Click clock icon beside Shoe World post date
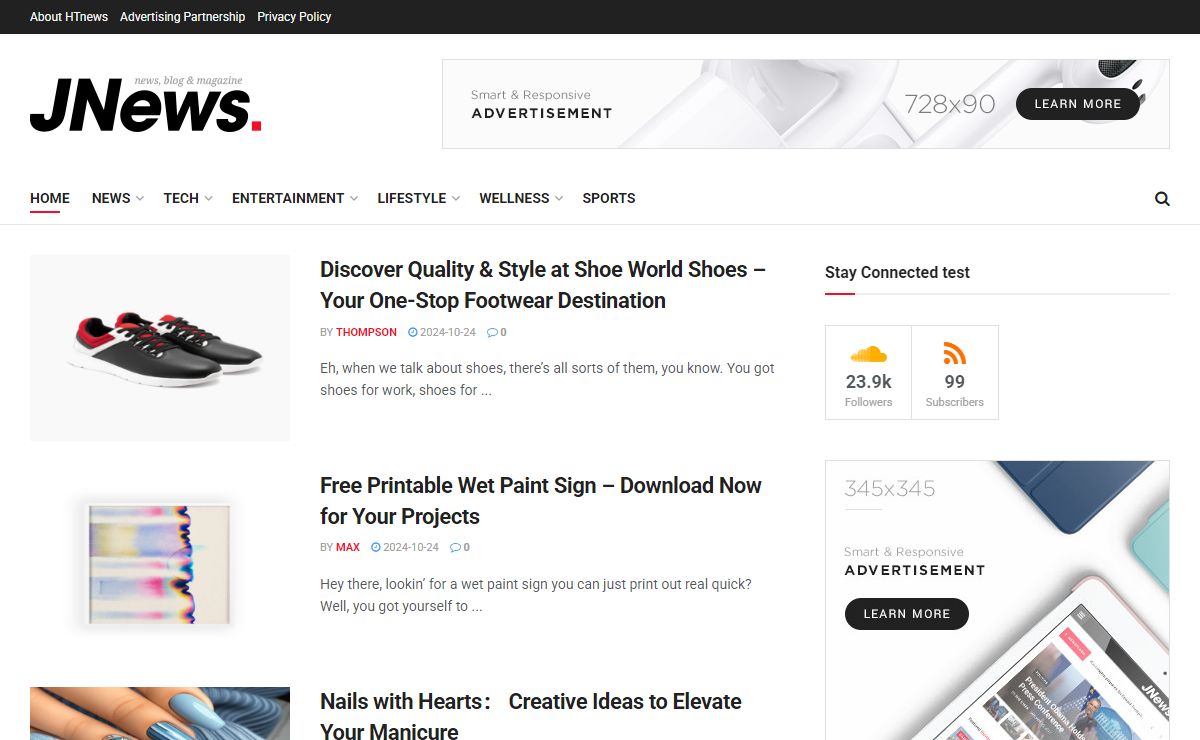Viewport: 1200px width, 740px height. click(413, 332)
